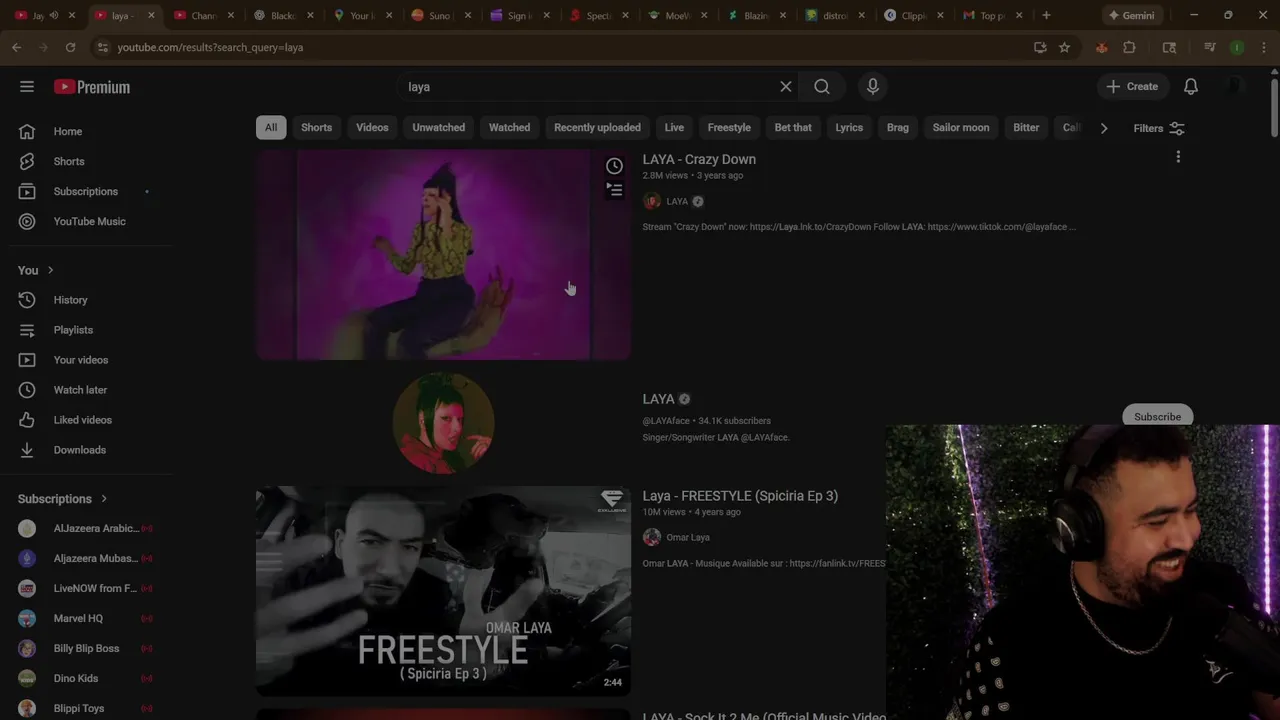Open the Billy Blip Boss subscription channel
This screenshot has width=1280, height=720.
(x=86, y=648)
